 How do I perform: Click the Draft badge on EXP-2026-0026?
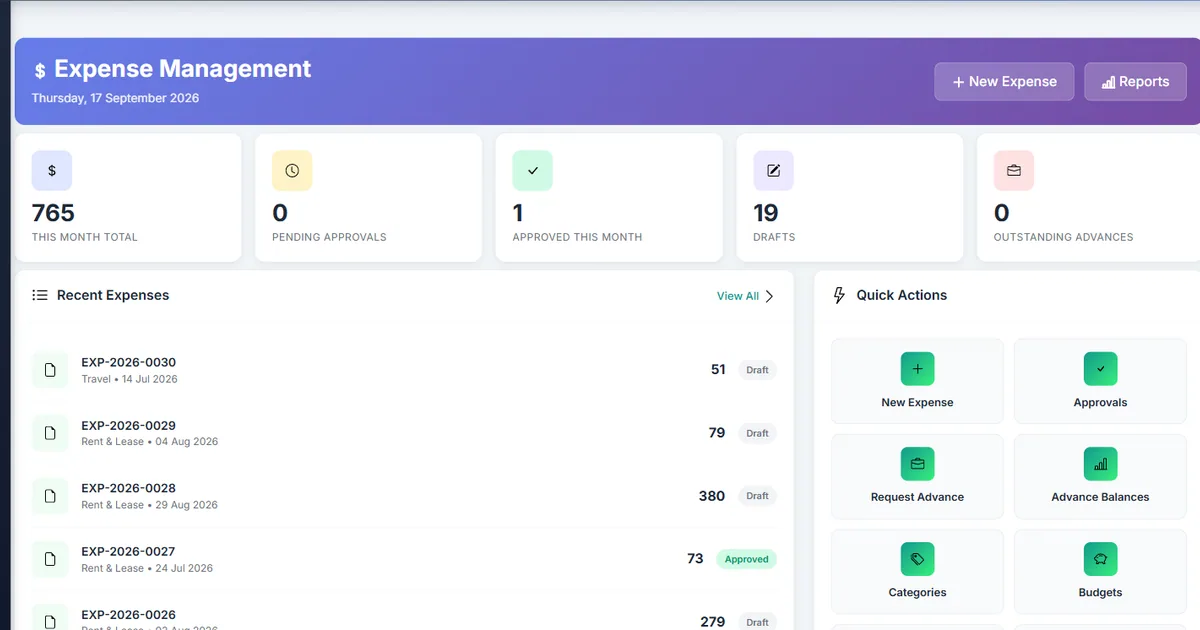click(x=757, y=622)
